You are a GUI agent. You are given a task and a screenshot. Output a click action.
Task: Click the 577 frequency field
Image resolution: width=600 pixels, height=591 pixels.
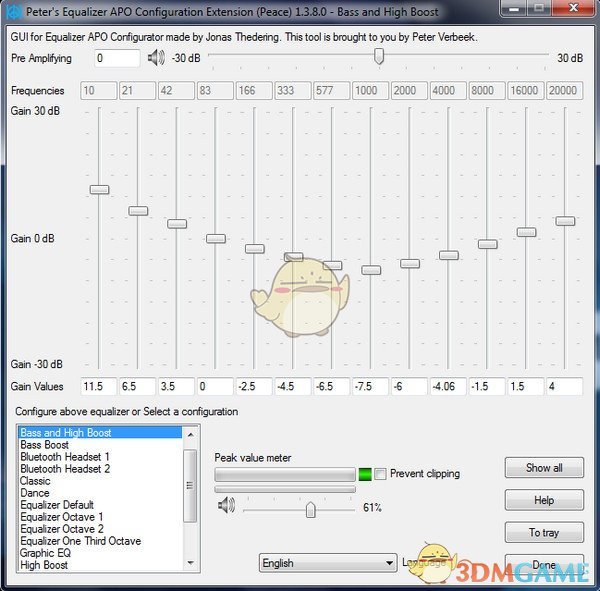332,91
